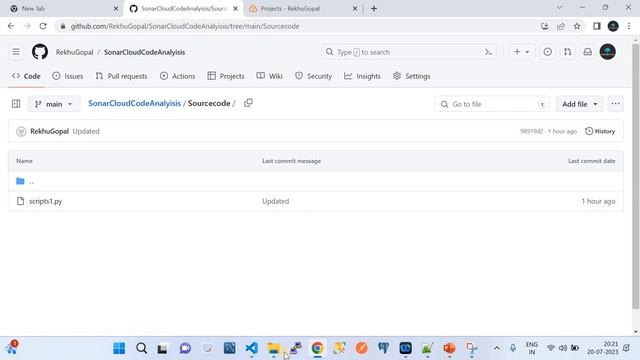Switch to the Issues tab
Image resolution: width=640 pixels, height=360 pixels.
coord(68,76)
